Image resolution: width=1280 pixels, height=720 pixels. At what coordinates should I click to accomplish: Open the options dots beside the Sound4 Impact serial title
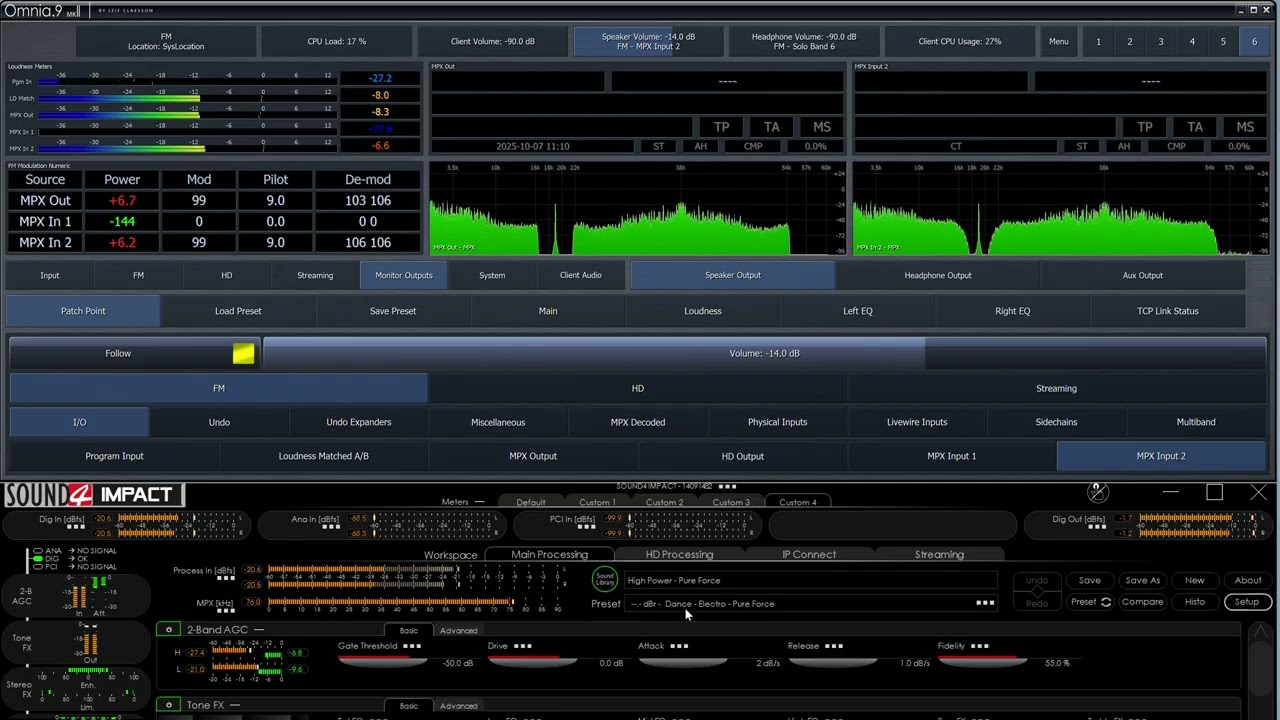(x=728, y=487)
